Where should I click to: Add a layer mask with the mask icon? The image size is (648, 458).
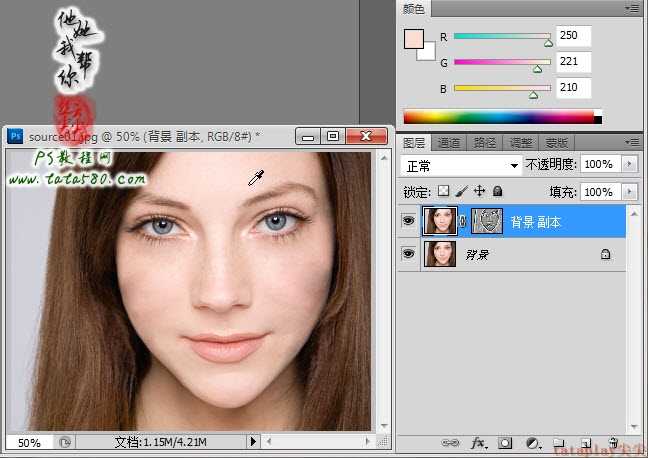click(x=505, y=444)
